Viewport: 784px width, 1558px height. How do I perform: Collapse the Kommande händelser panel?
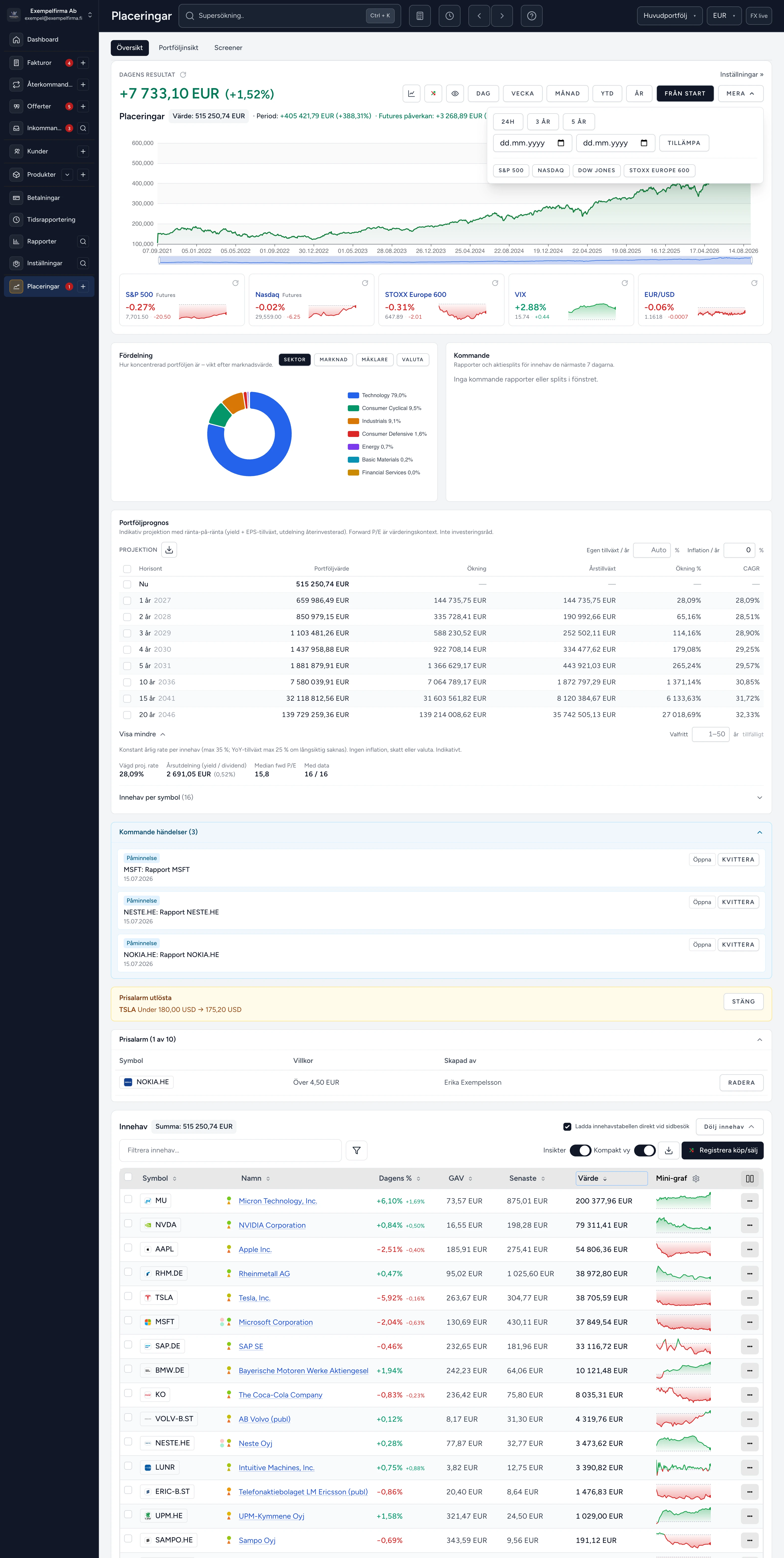point(759,832)
